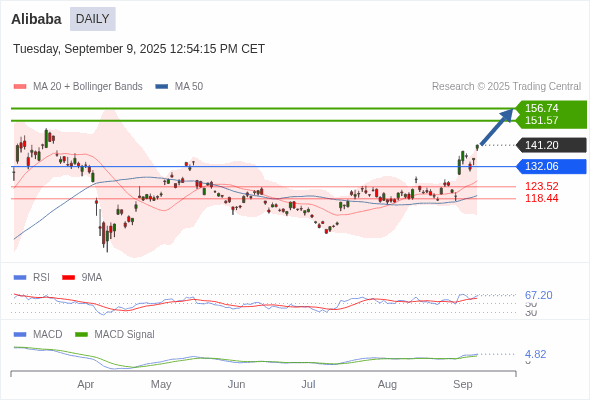
Task: Click the 67.20 RSI value label
Action: (538, 295)
